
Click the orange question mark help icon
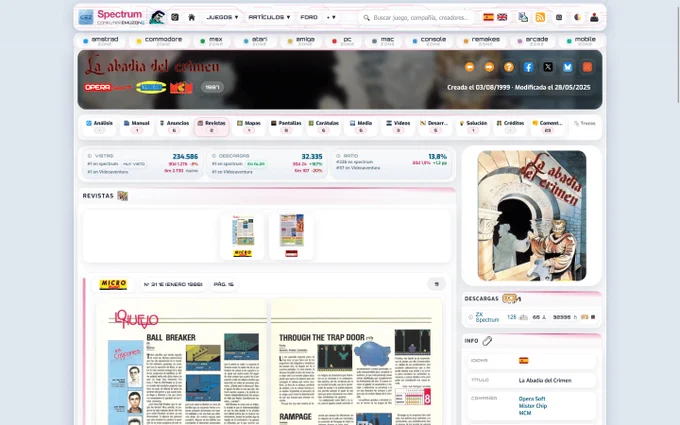pyautogui.click(x=509, y=67)
